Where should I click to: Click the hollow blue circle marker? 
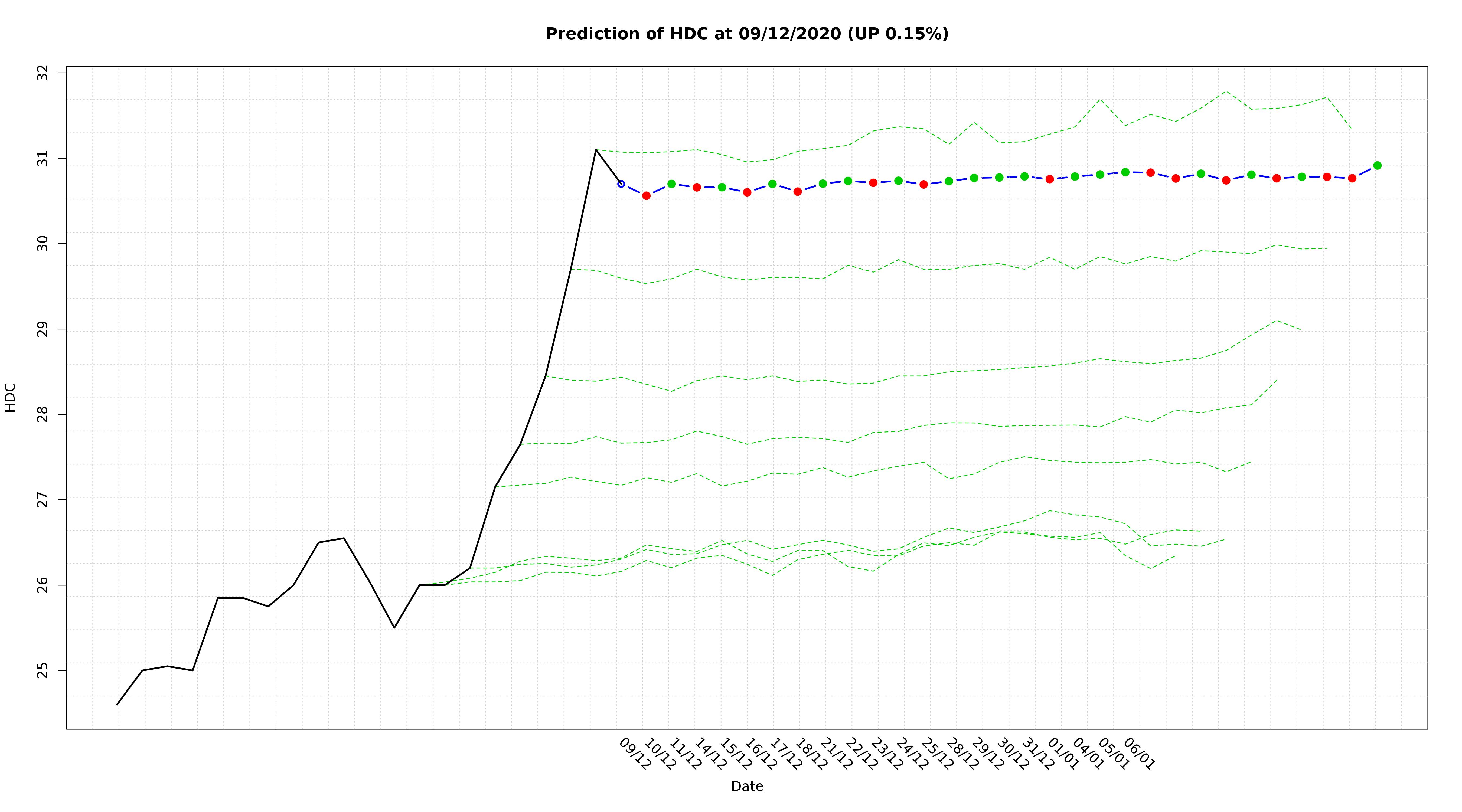point(621,184)
